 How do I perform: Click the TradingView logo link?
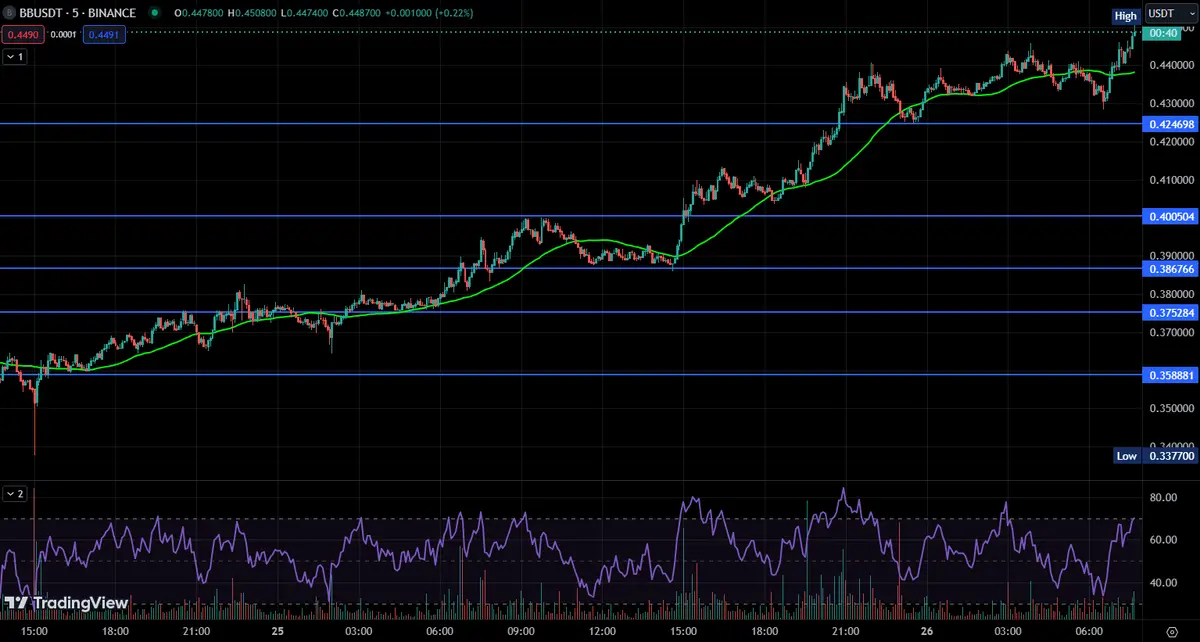coord(66,603)
